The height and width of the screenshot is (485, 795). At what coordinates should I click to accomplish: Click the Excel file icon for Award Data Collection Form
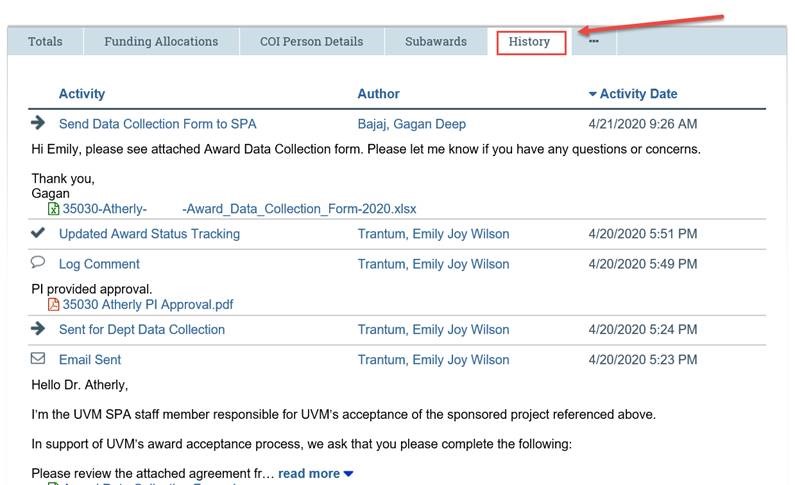(x=53, y=209)
